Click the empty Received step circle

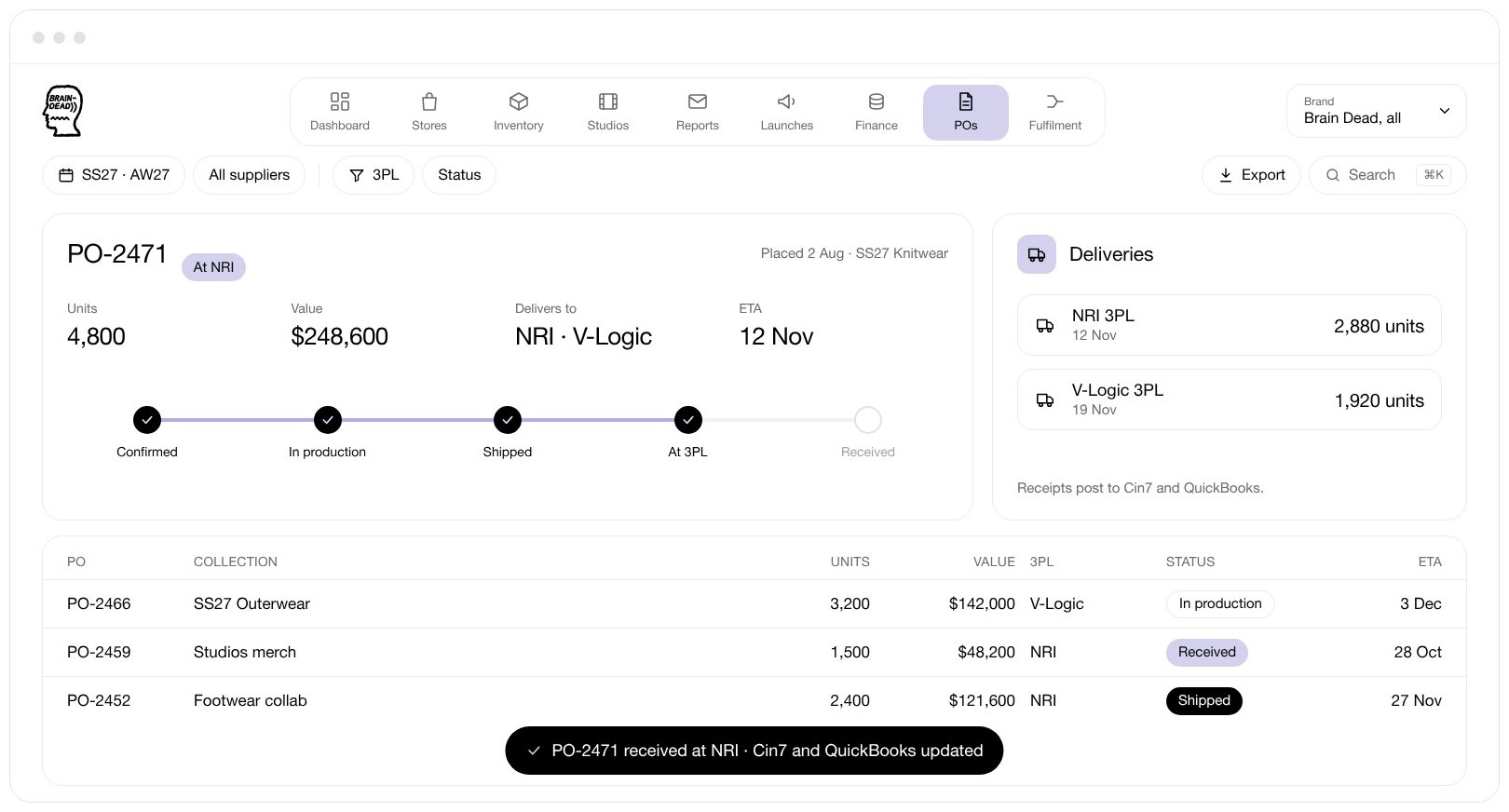(868, 420)
